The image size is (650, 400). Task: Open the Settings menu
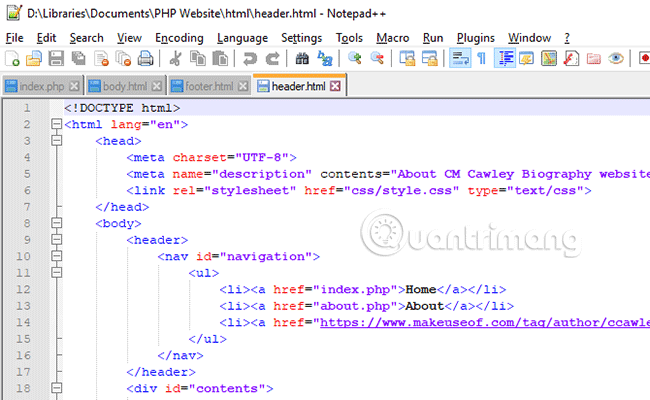click(x=301, y=38)
